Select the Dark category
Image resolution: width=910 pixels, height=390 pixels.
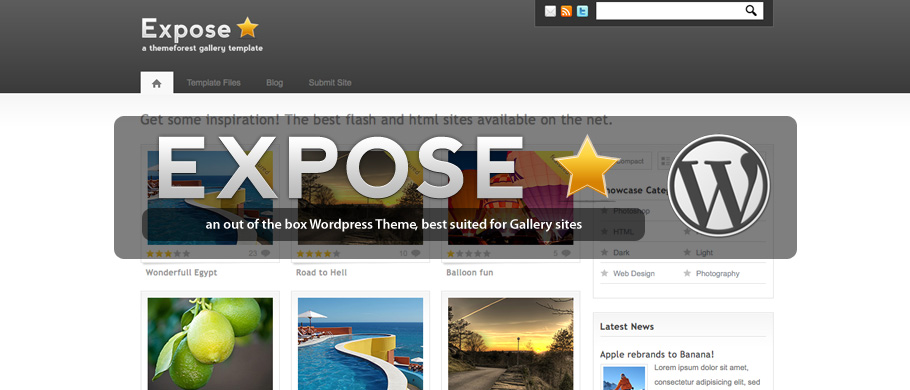(622, 252)
